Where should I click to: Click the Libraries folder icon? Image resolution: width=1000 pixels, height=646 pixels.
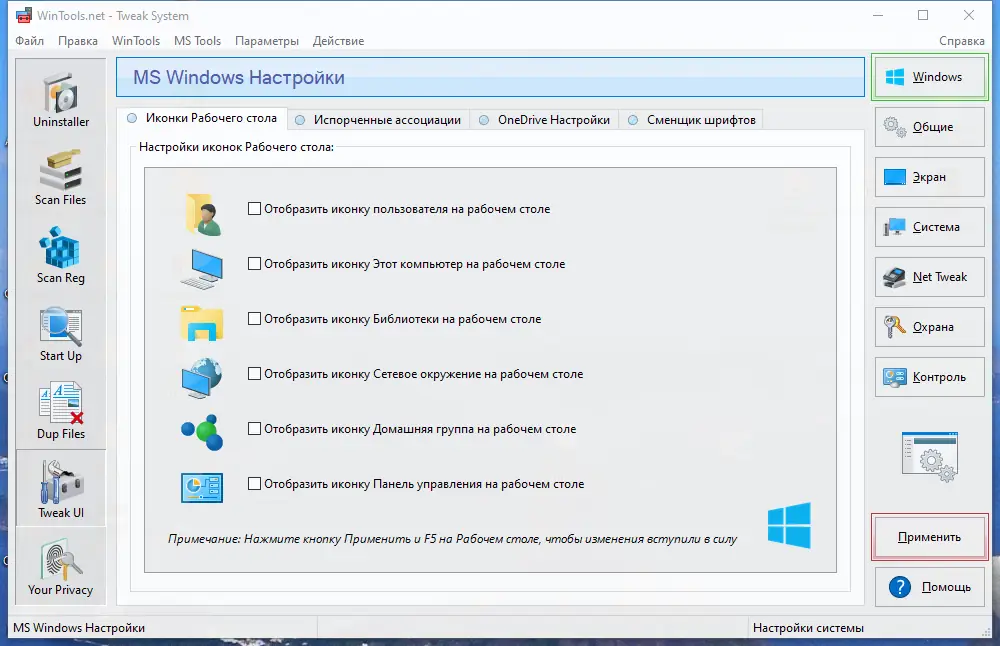(x=202, y=323)
